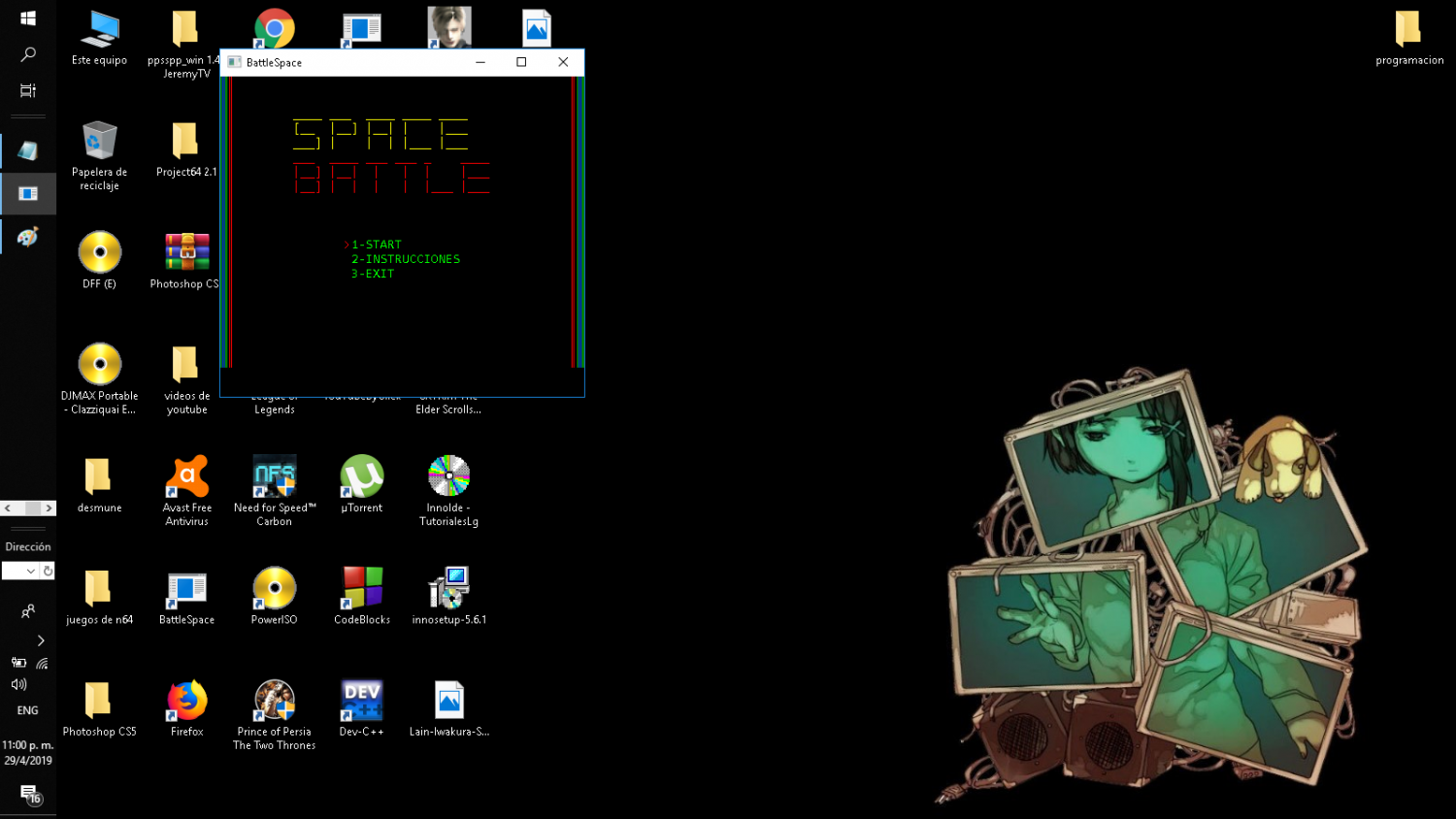
Task: Select the juegos de n64 folder
Action: pos(99,596)
